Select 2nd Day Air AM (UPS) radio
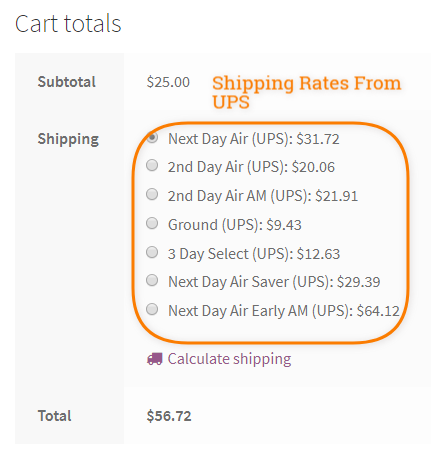The image size is (439, 464). pyautogui.click(x=152, y=194)
